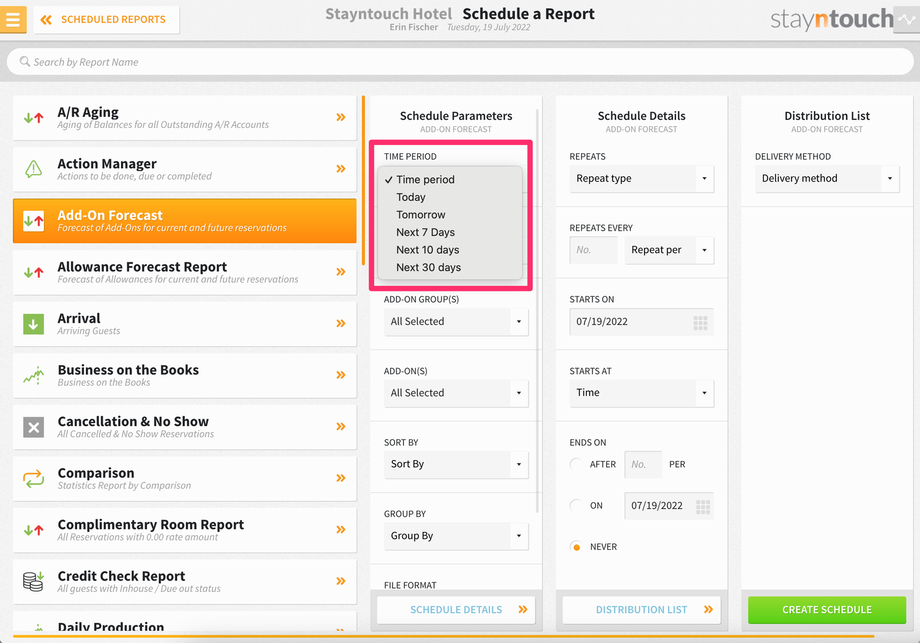920x643 pixels.
Task: Open the Starts On calendar icon
Action: [701, 323]
